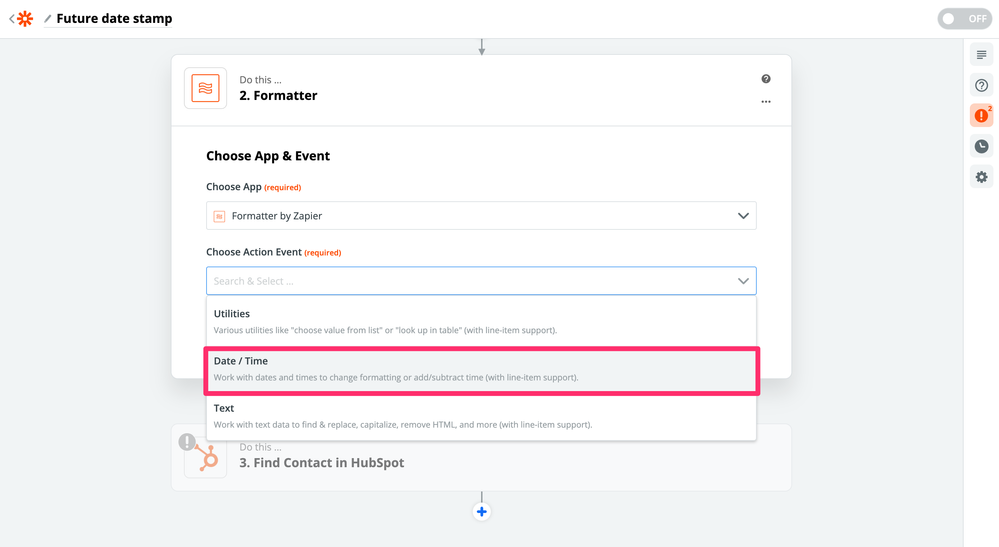Expand the Choose App dropdown
Image resolution: width=999 pixels, height=547 pixels.
tap(481, 216)
